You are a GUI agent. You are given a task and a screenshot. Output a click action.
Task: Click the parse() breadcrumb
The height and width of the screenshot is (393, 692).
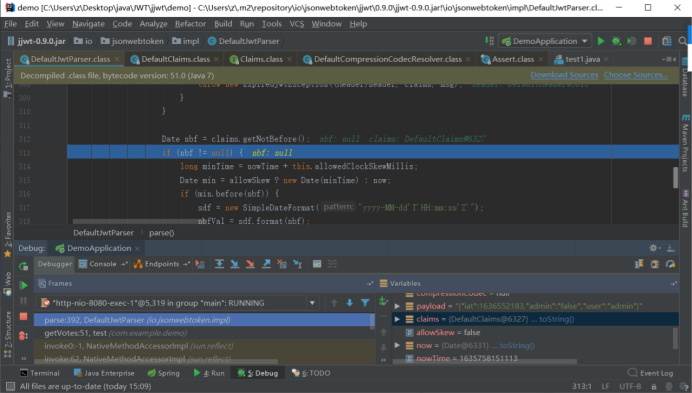click(x=162, y=233)
